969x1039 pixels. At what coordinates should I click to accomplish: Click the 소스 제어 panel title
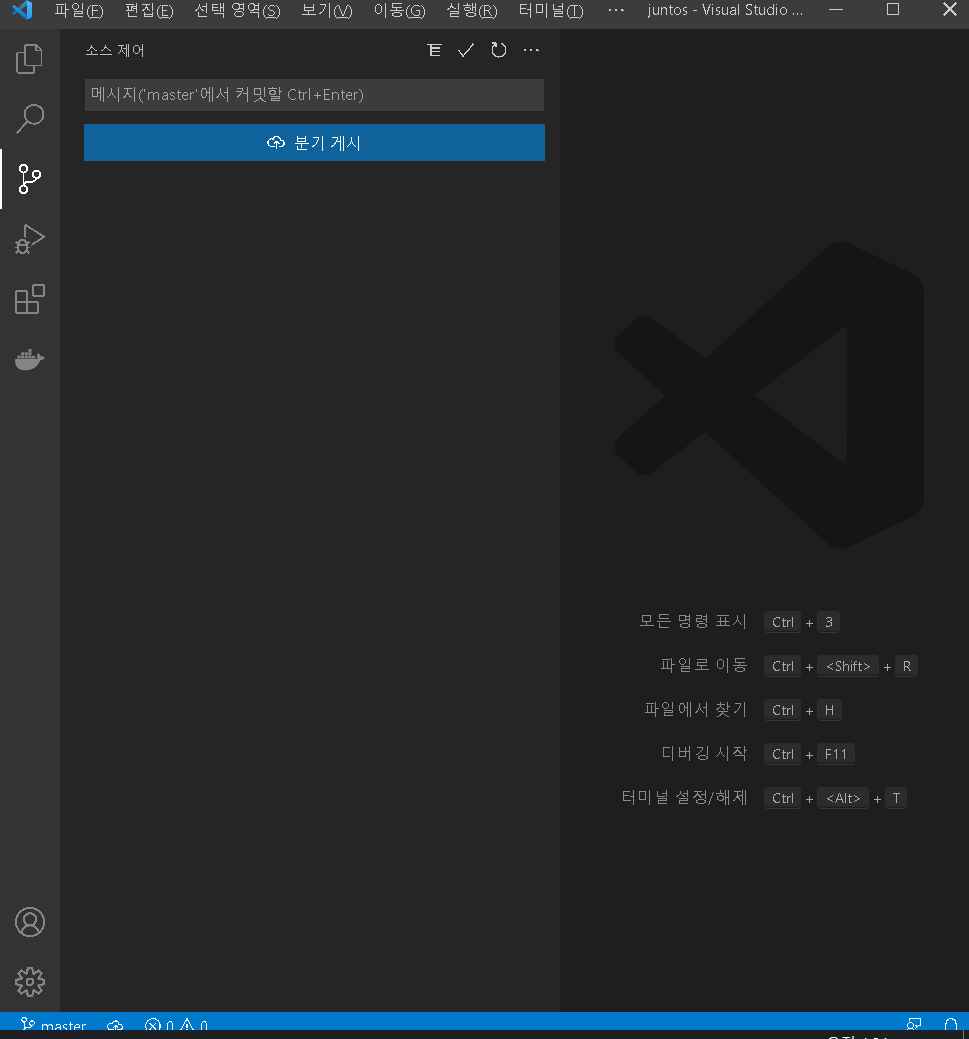point(115,50)
